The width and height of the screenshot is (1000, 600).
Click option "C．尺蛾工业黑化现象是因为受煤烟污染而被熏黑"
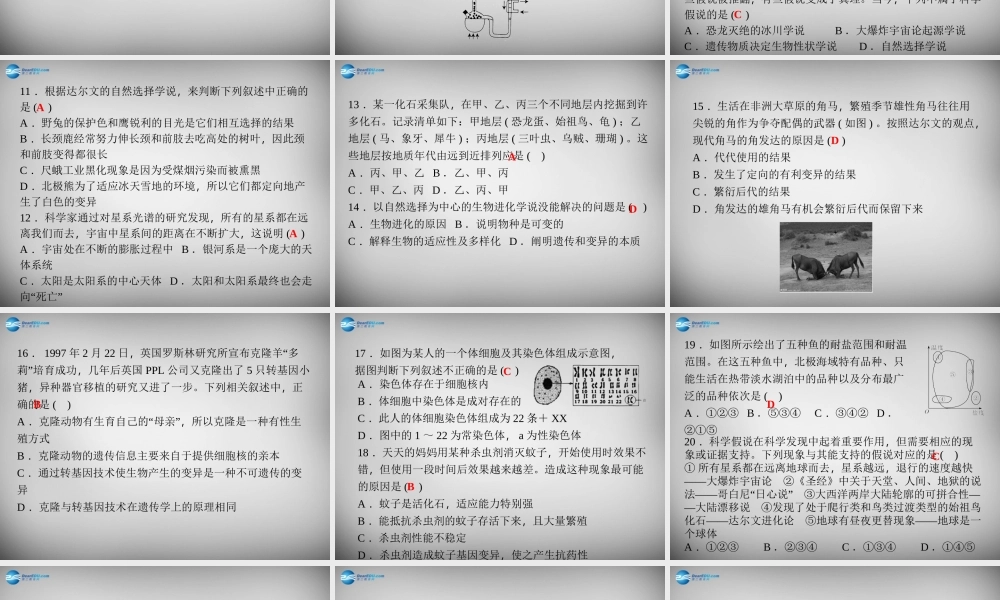click(140, 170)
